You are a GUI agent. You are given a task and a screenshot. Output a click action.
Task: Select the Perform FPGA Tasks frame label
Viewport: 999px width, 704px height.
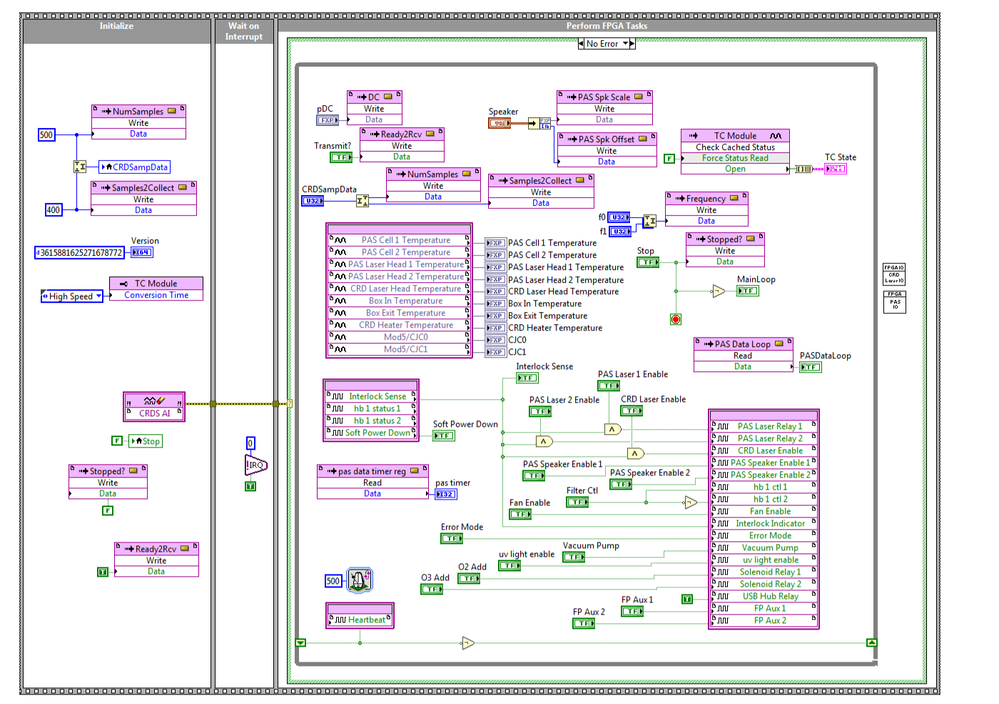coord(607,26)
